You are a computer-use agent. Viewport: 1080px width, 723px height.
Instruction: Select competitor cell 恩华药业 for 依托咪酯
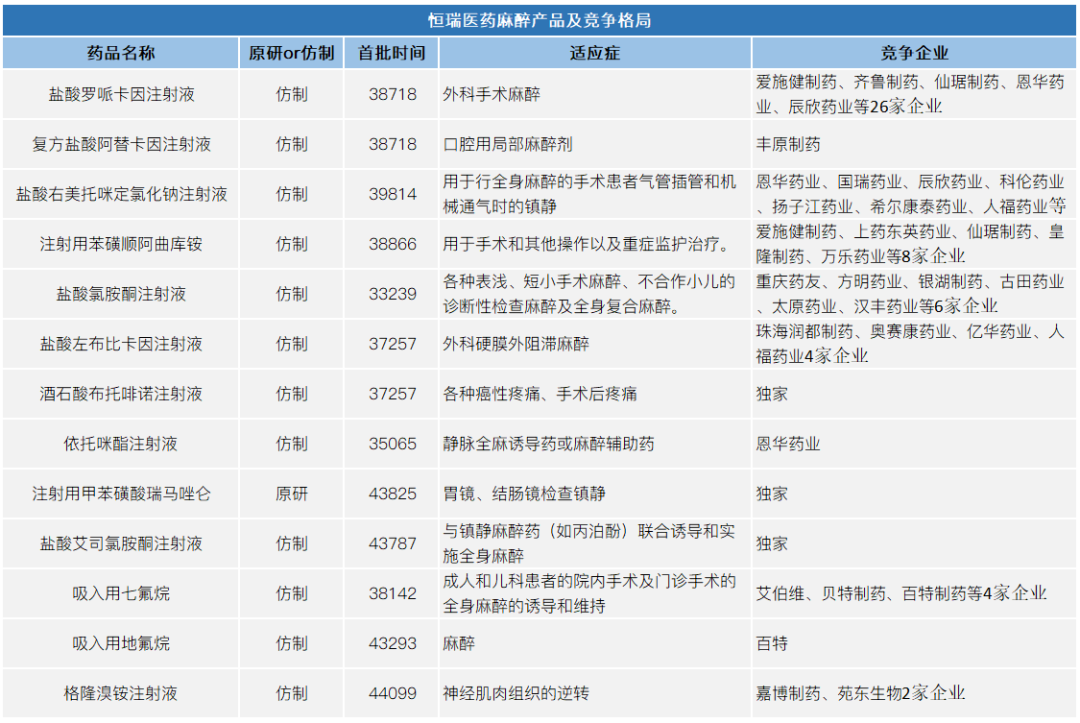pos(788,444)
